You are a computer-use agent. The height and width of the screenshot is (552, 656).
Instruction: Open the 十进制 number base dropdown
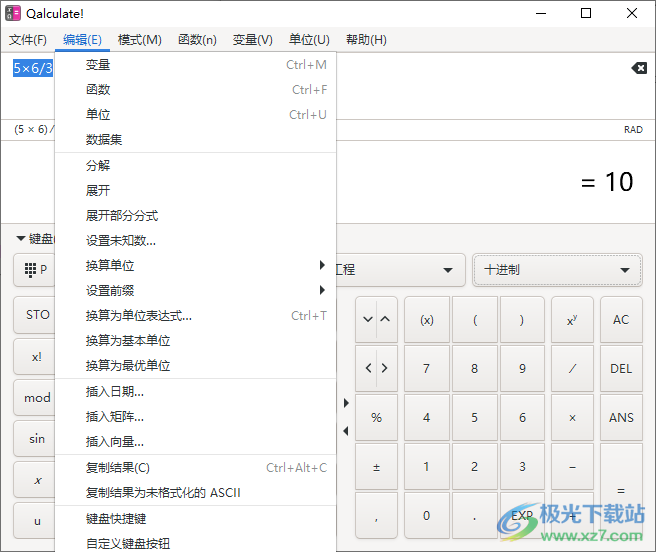click(x=557, y=270)
